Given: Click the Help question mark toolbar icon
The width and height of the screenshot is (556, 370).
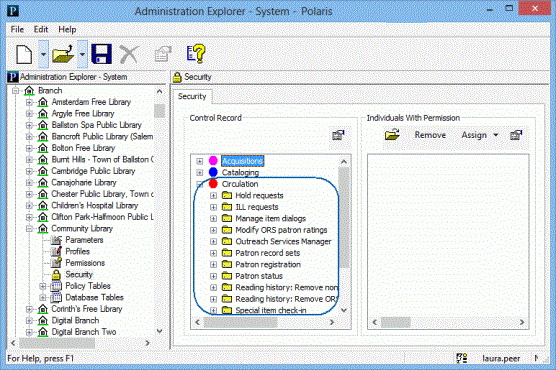Looking at the screenshot, I should (196, 54).
